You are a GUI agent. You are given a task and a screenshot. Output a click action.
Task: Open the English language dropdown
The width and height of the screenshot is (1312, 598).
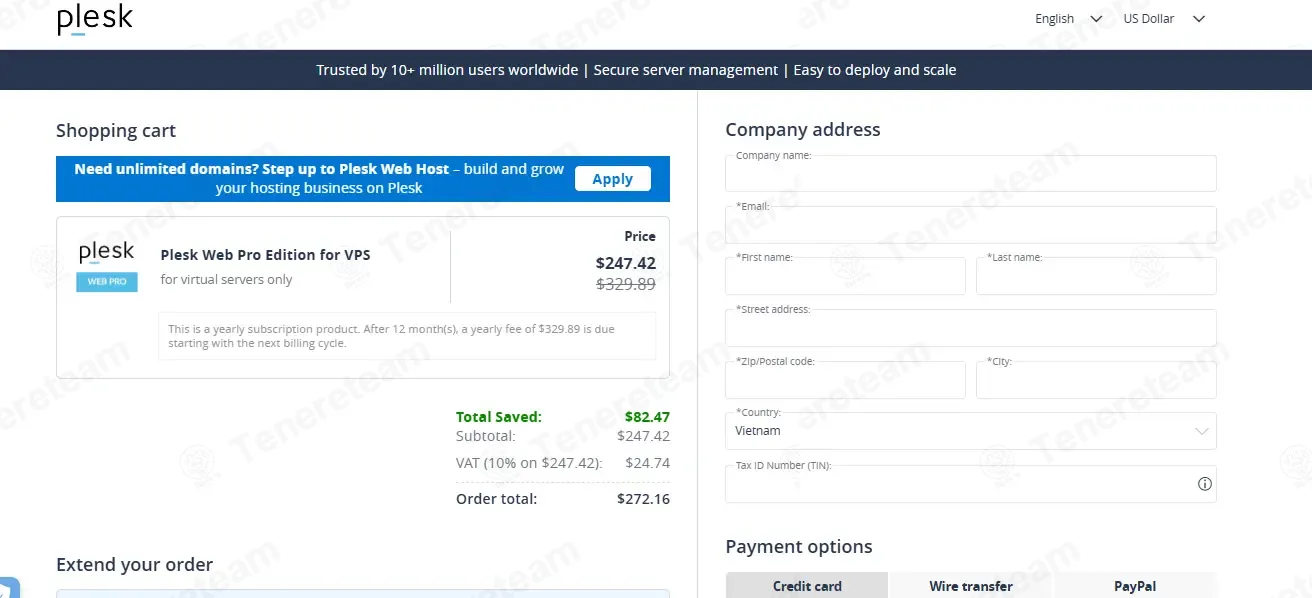pos(1068,19)
